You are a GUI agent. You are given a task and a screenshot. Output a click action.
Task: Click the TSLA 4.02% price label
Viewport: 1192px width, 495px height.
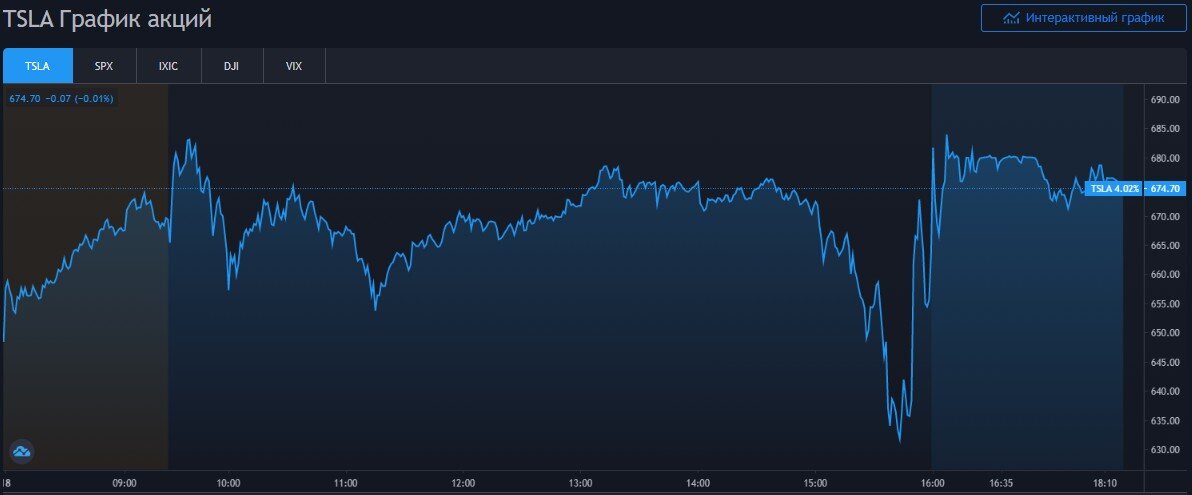1114,189
